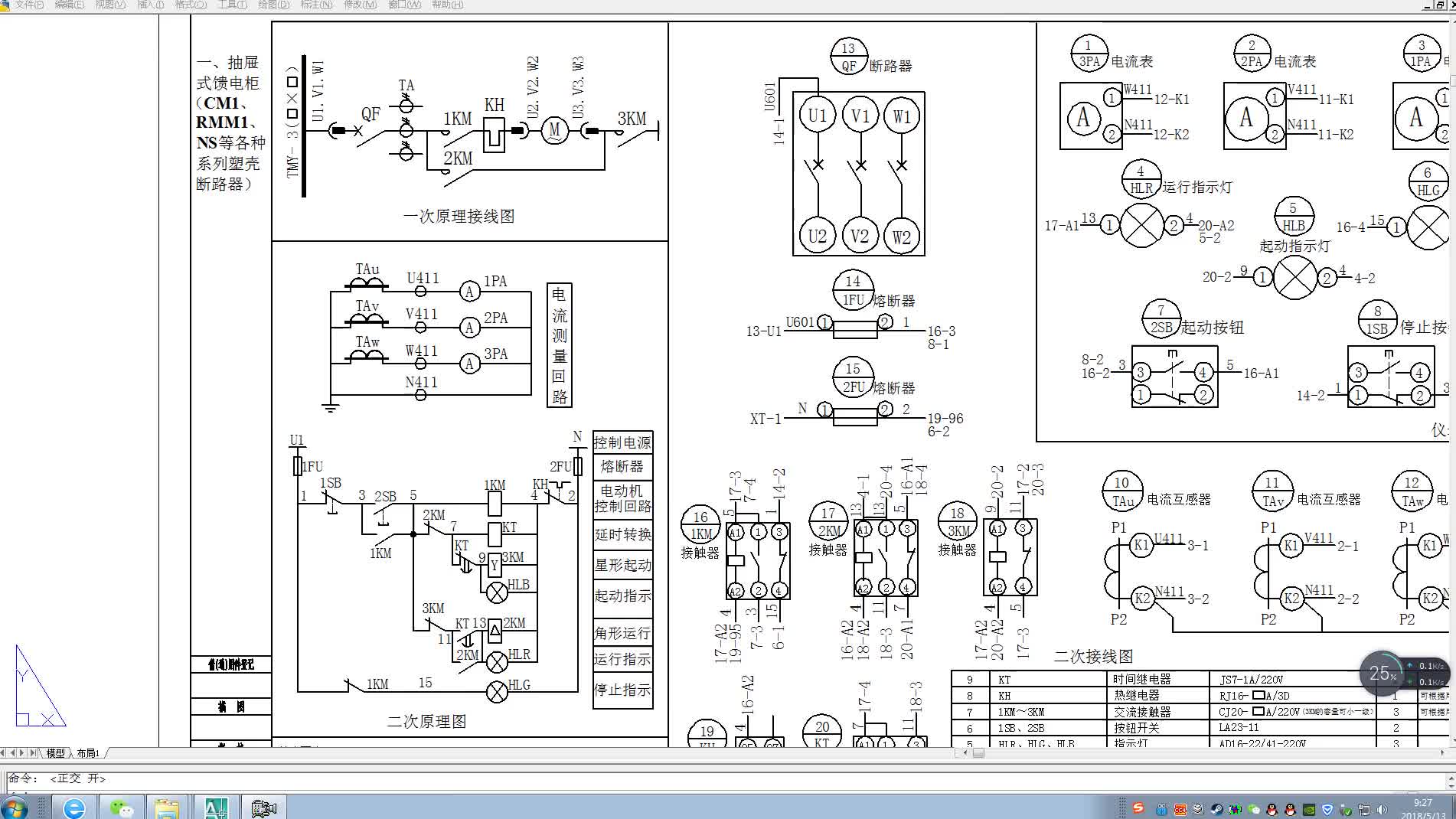The height and width of the screenshot is (819, 1456).
Task: Open the 插入(I) menu
Action: (x=150, y=5)
